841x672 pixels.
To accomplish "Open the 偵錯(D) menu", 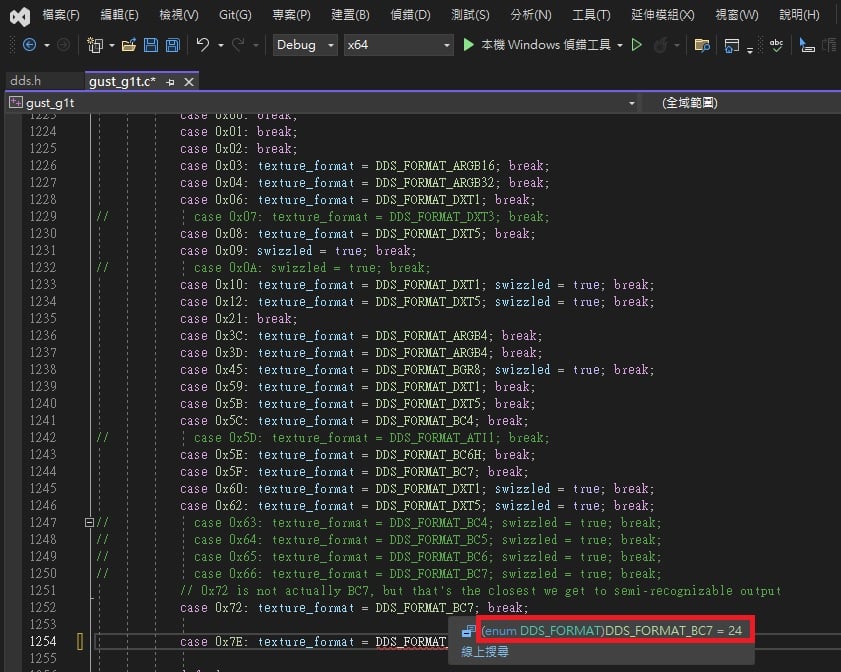I will (x=410, y=15).
